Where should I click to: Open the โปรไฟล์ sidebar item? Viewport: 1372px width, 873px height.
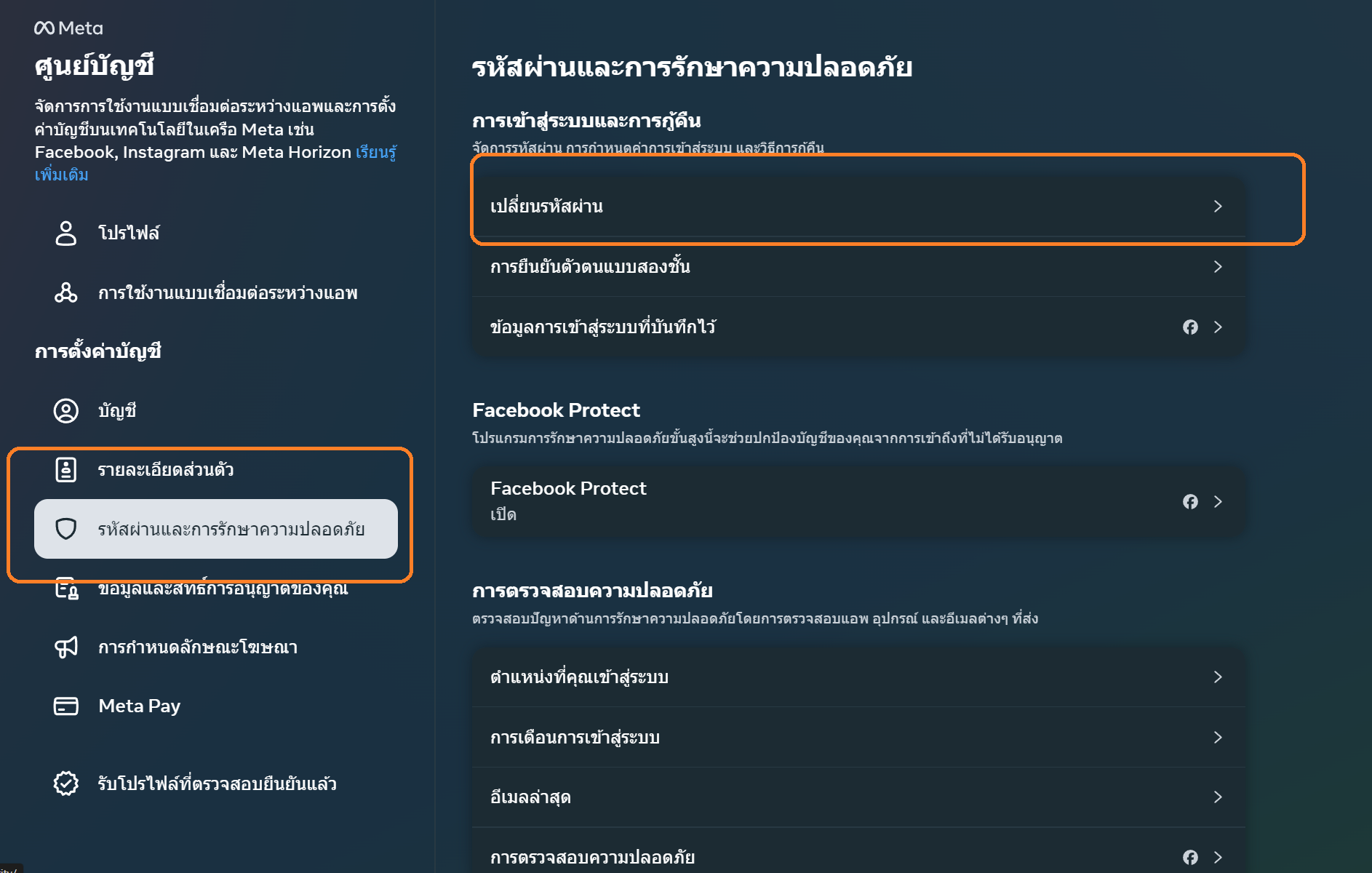[x=216, y=234]
